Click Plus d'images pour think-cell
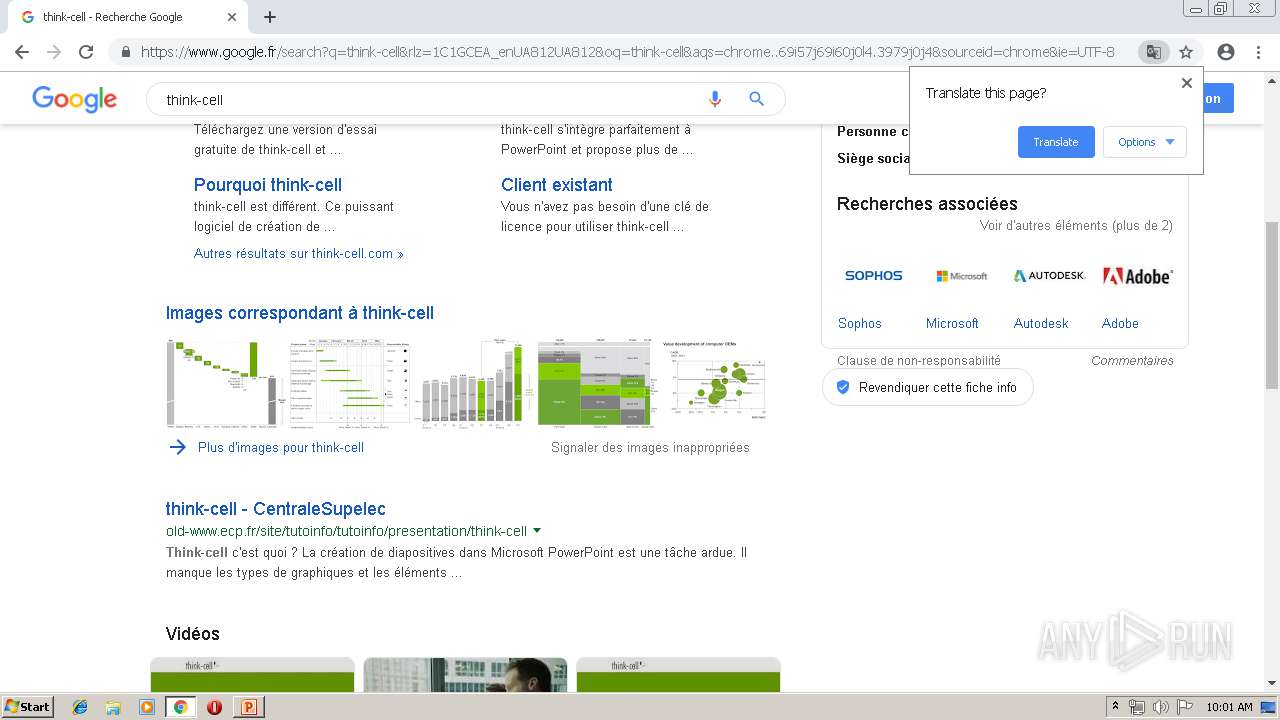1280x720 pixels. [281, 448]
